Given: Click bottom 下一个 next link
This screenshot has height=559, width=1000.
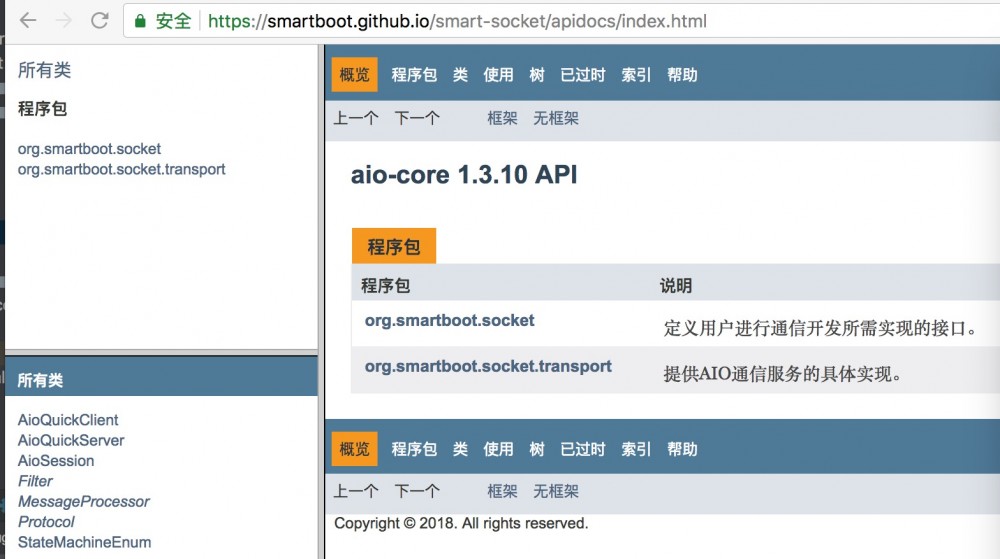Looking at the screenshot, I should point(417,491).
